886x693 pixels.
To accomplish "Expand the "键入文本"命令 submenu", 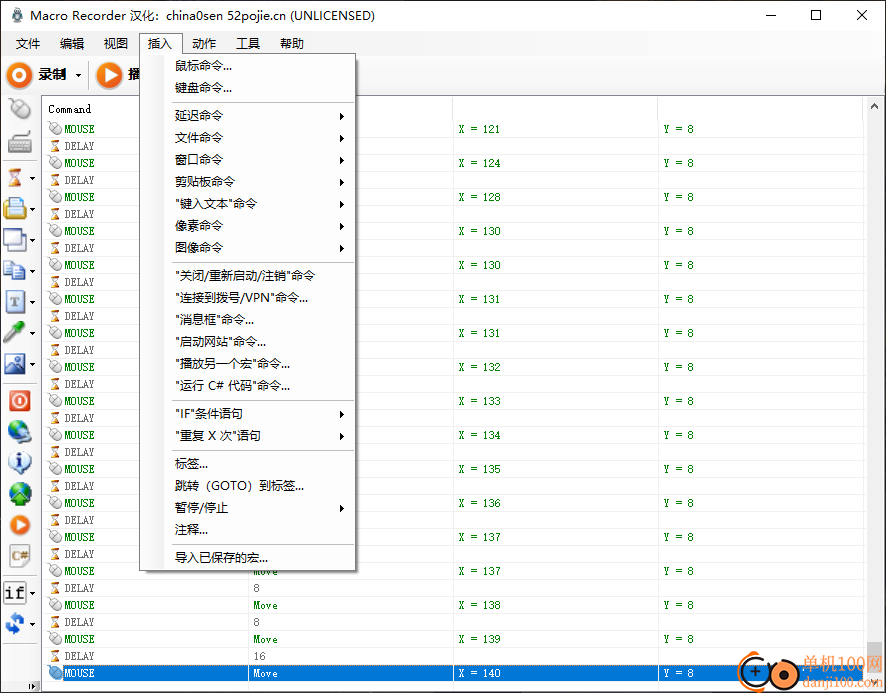I will tap(247, 204).
